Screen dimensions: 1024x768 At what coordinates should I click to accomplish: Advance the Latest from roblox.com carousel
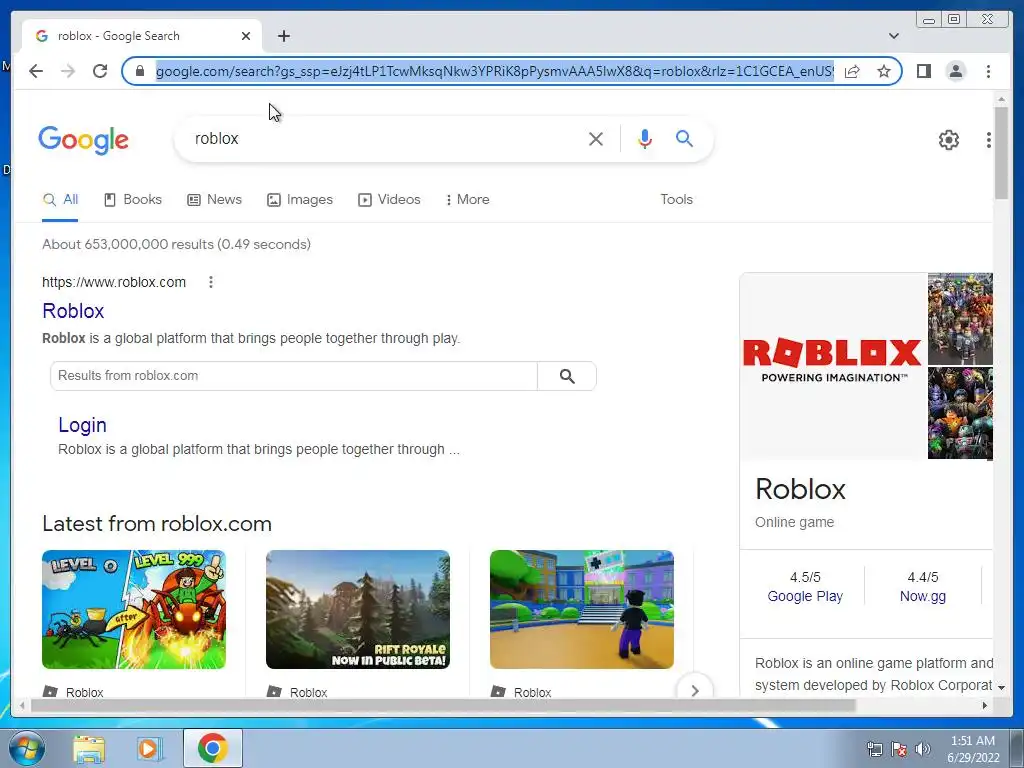[x=695, y=690]
